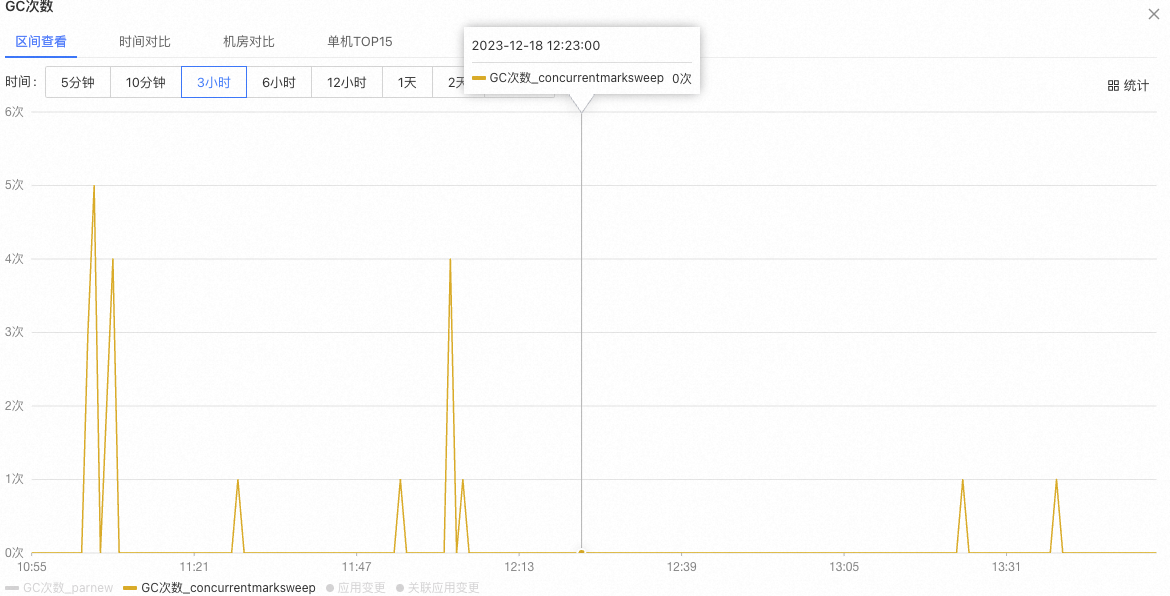Change time range to 1天
The image size is (1170, 596).
(407, 82)
